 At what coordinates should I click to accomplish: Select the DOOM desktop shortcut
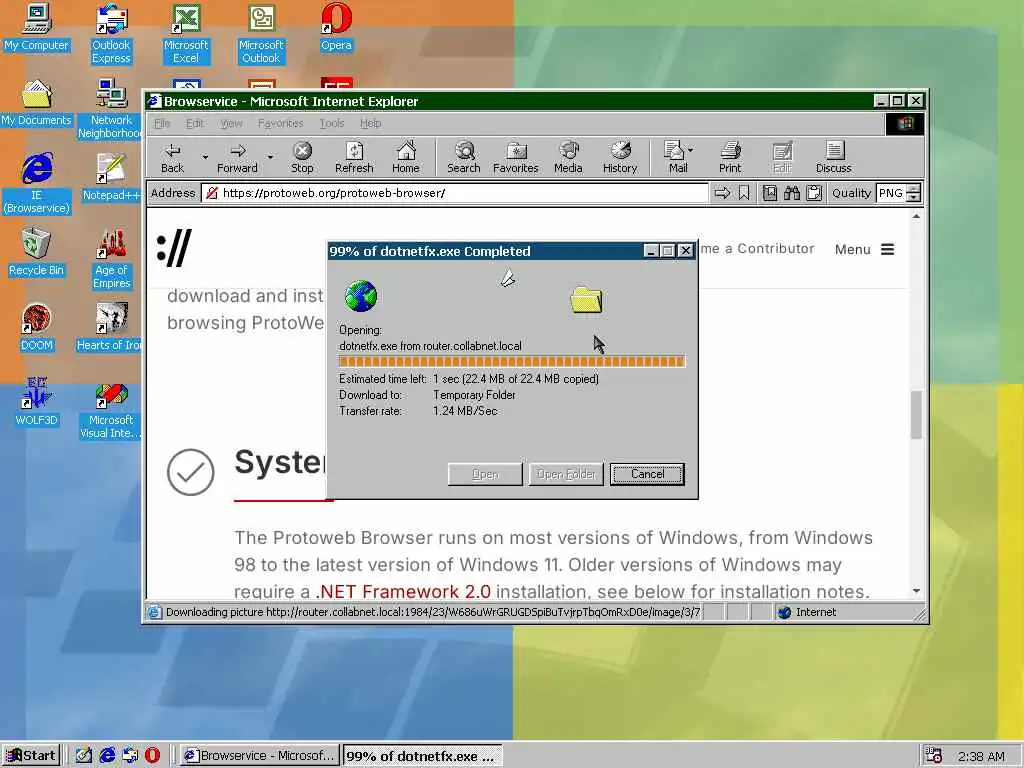click(37, 327)
